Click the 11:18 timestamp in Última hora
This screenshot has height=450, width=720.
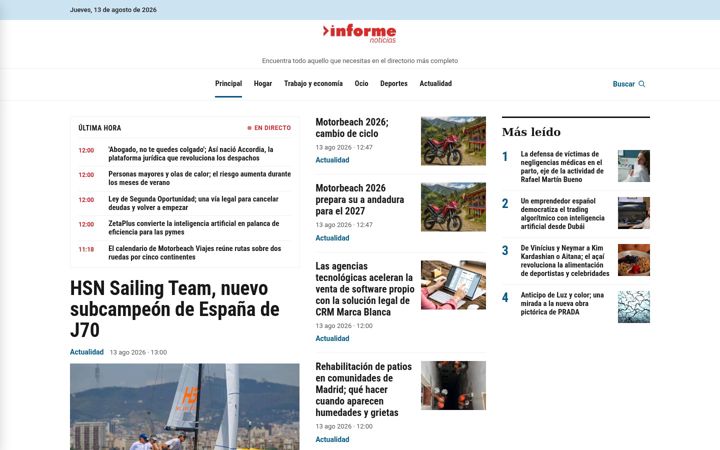[x=86, y=249]
